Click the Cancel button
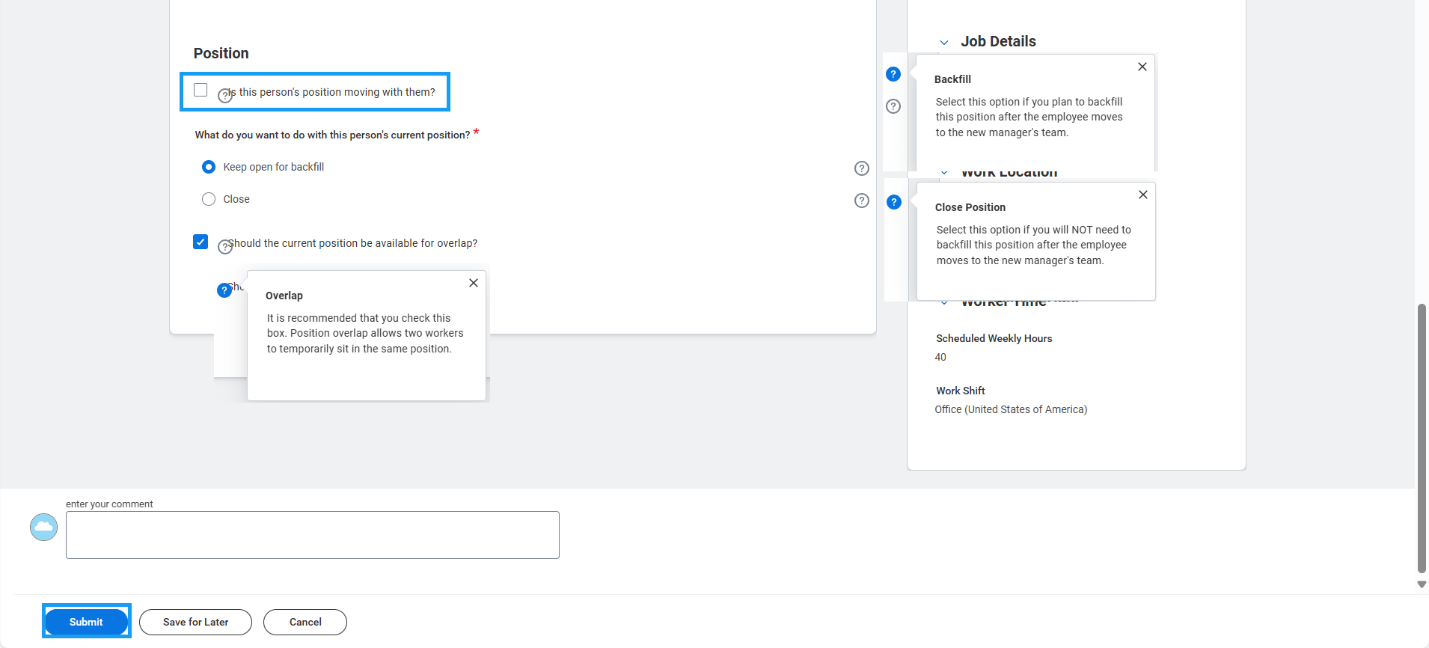Screen dimensions: 1429x648 (305, 621)
